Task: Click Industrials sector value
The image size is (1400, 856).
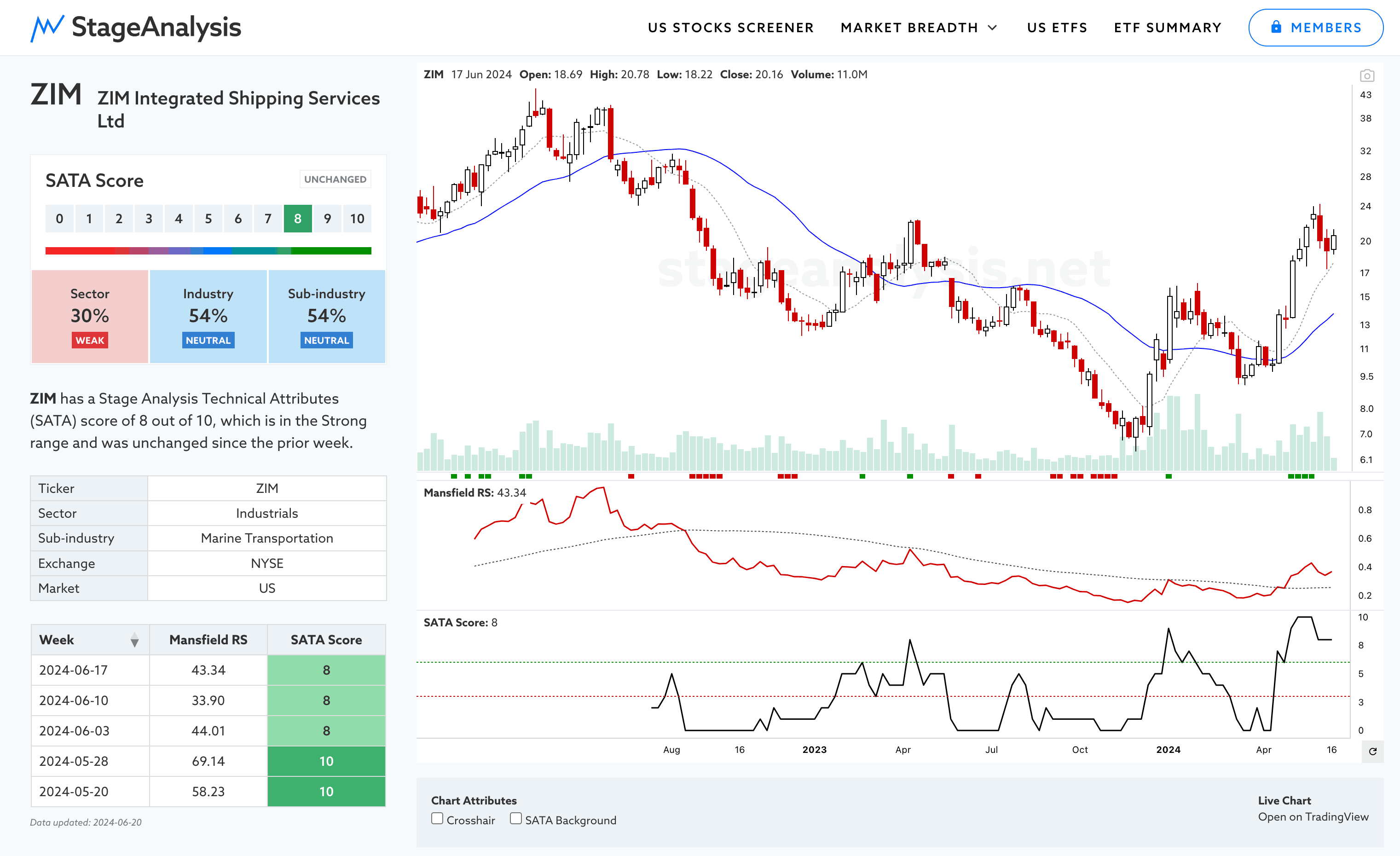Action: (267, 514)
